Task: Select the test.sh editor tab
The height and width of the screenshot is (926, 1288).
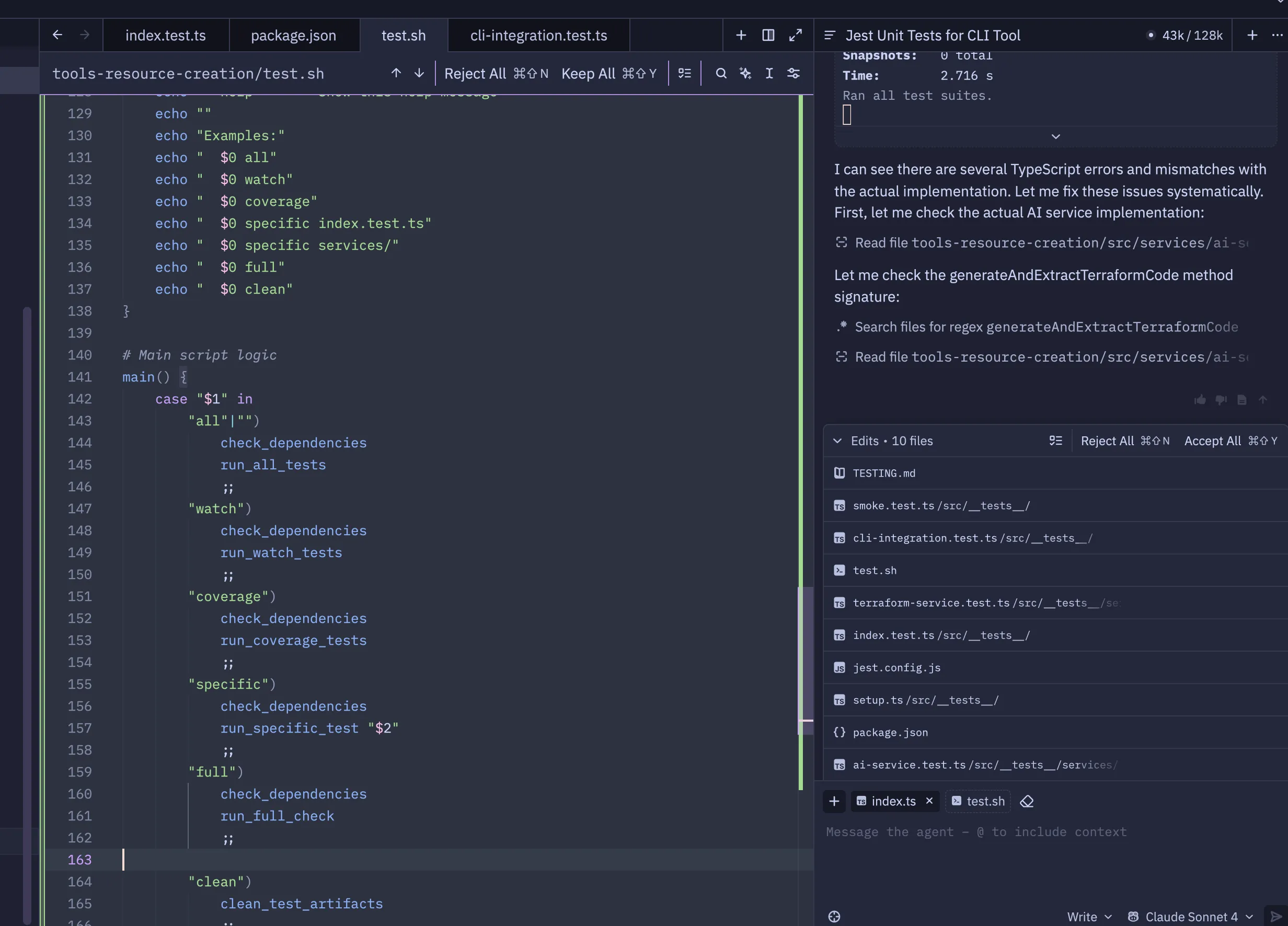Action: pyautogui.click(x=403, y=35)
